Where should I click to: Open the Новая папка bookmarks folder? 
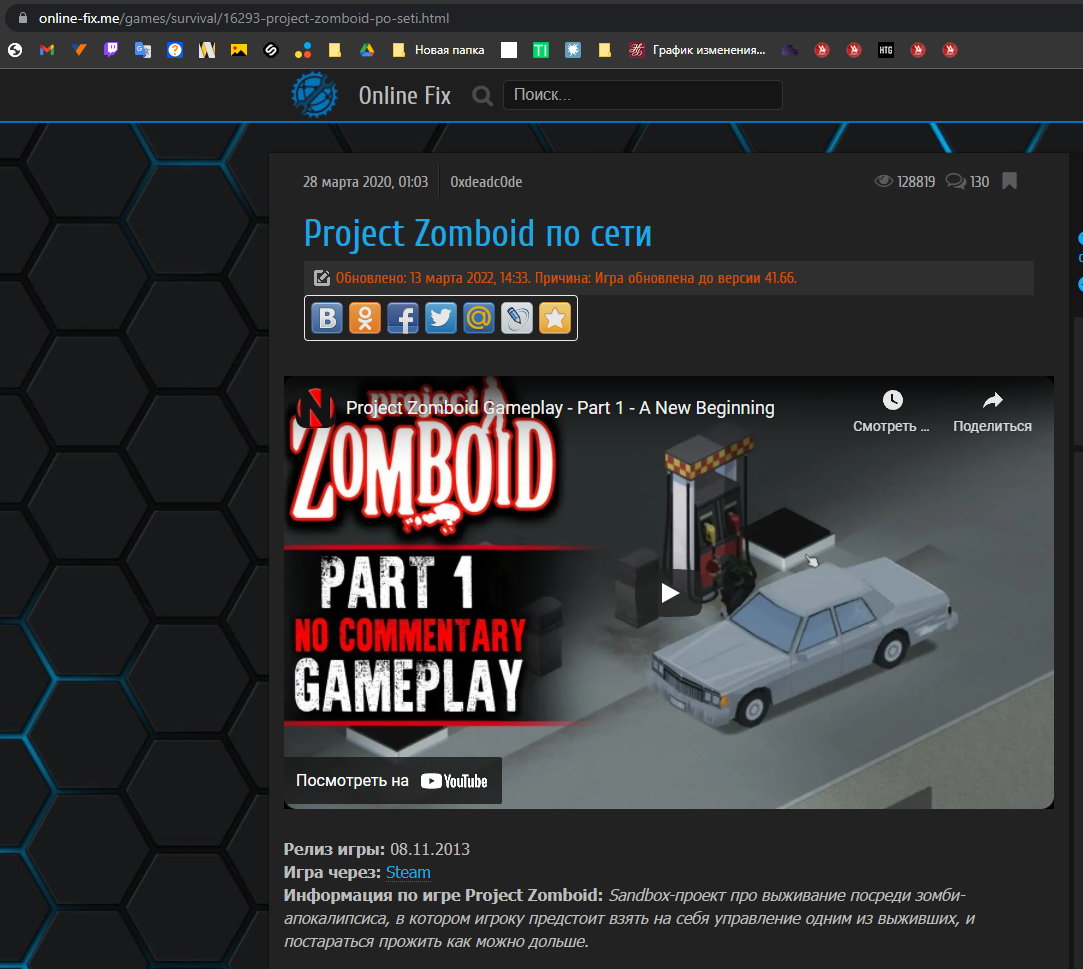pos(438,50)
